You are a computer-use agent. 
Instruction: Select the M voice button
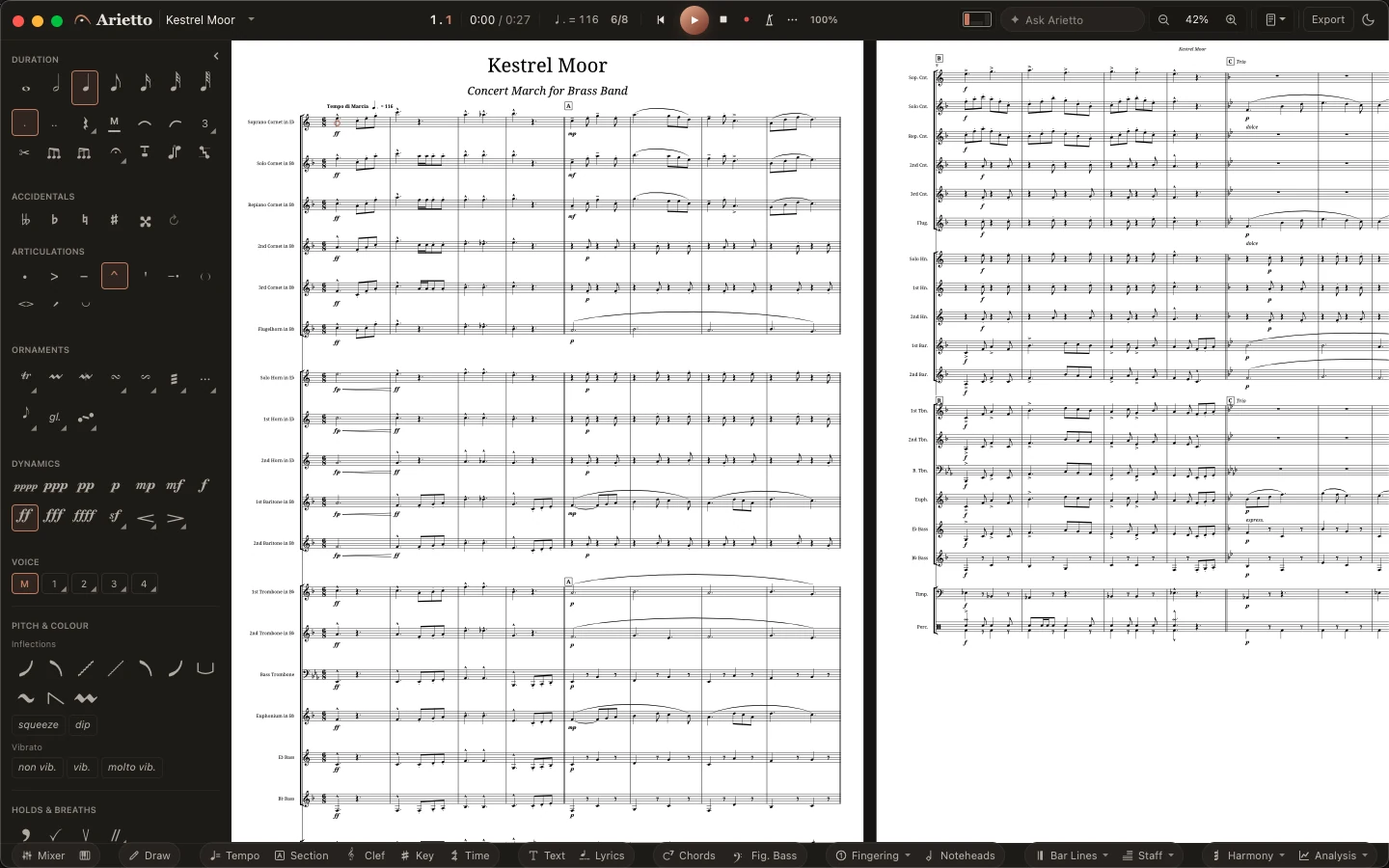(x=24, y=583)
